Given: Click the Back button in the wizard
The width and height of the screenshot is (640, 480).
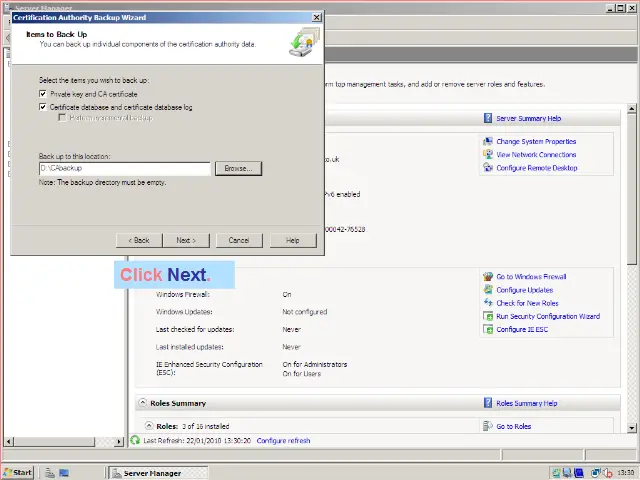Looking at the screenshot, I should [139, 240].
